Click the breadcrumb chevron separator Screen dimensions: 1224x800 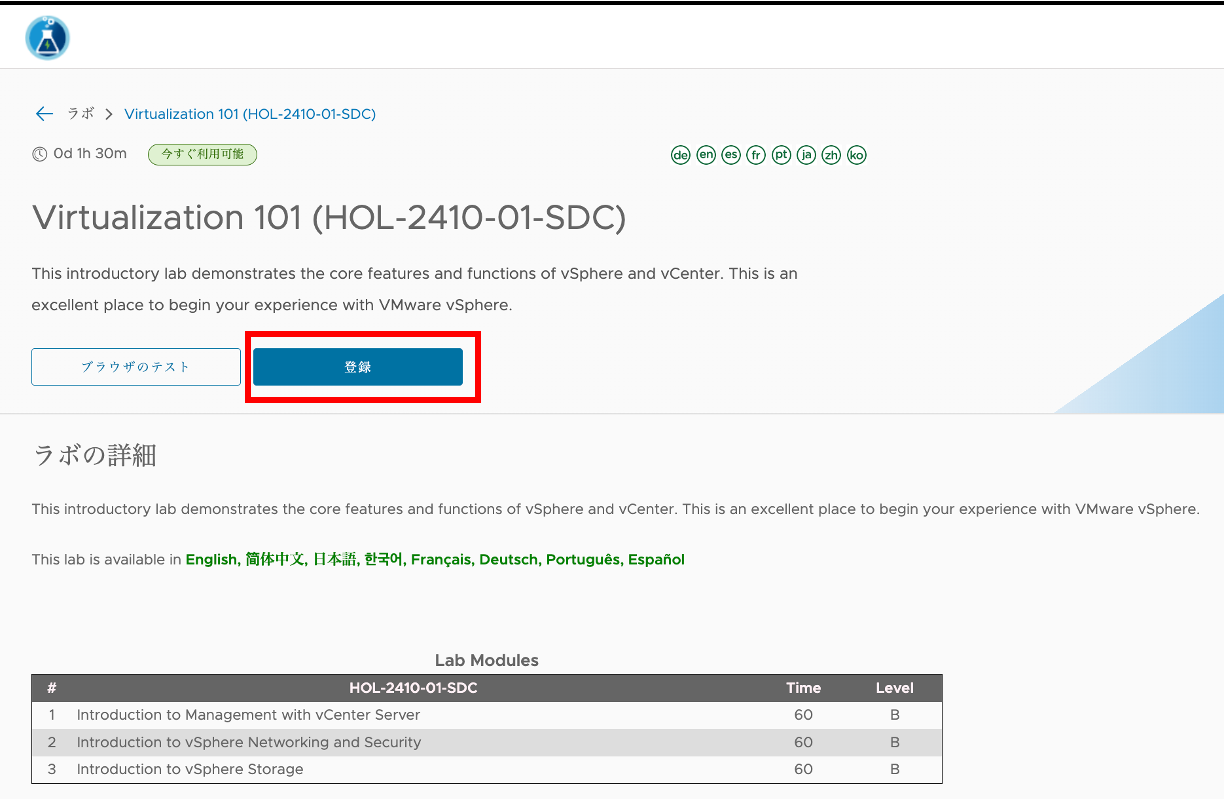109,114
